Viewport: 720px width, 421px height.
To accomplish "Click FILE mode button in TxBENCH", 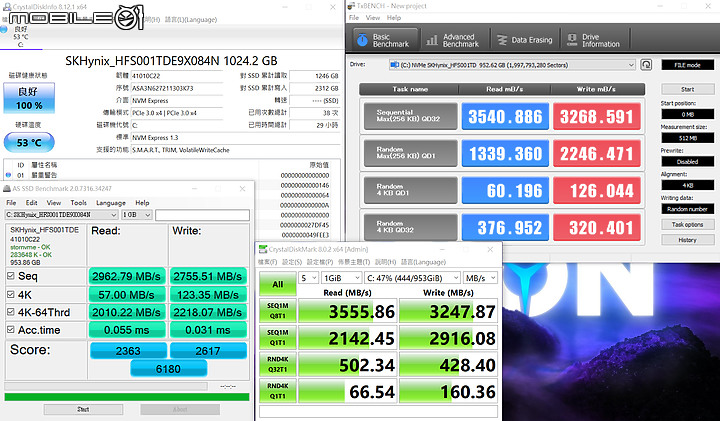I will tap(687, 65).
